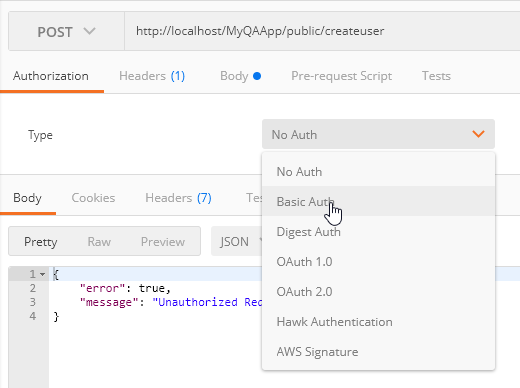
Task: Click line number 4 in the gutter
Action: (x=32, y=316)
